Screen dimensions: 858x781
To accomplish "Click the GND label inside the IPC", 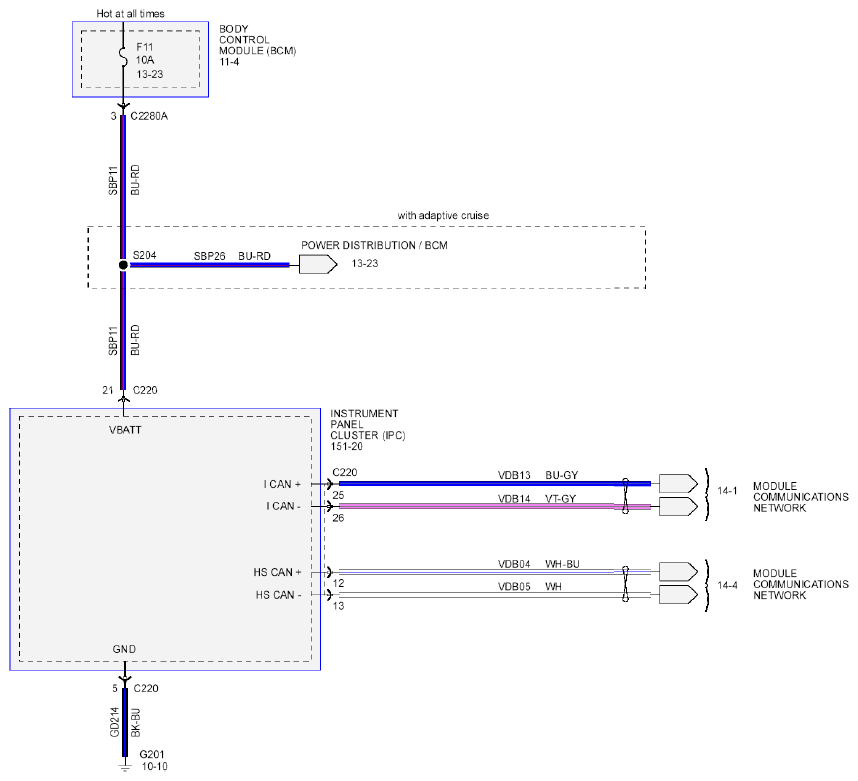I will 124,649.
